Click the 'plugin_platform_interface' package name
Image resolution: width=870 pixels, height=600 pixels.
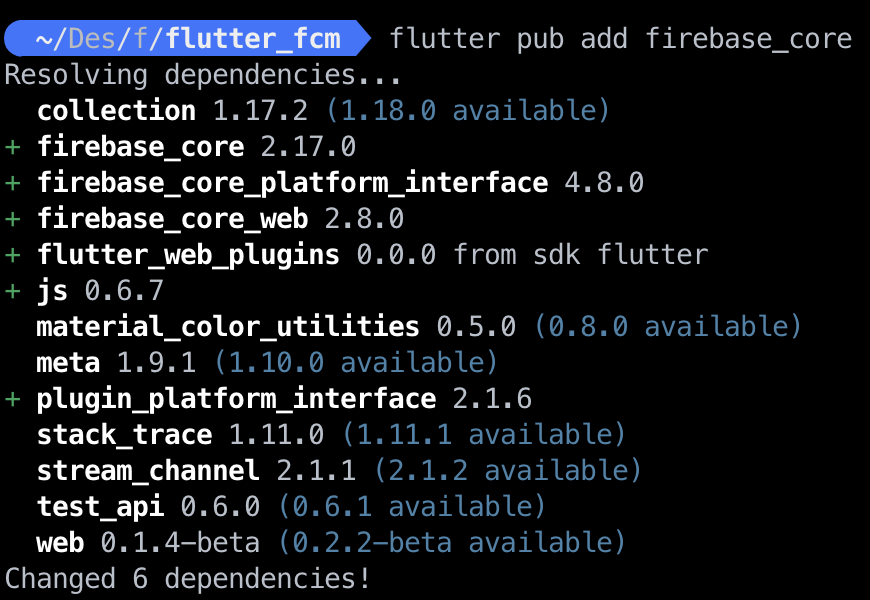point(236,399)
